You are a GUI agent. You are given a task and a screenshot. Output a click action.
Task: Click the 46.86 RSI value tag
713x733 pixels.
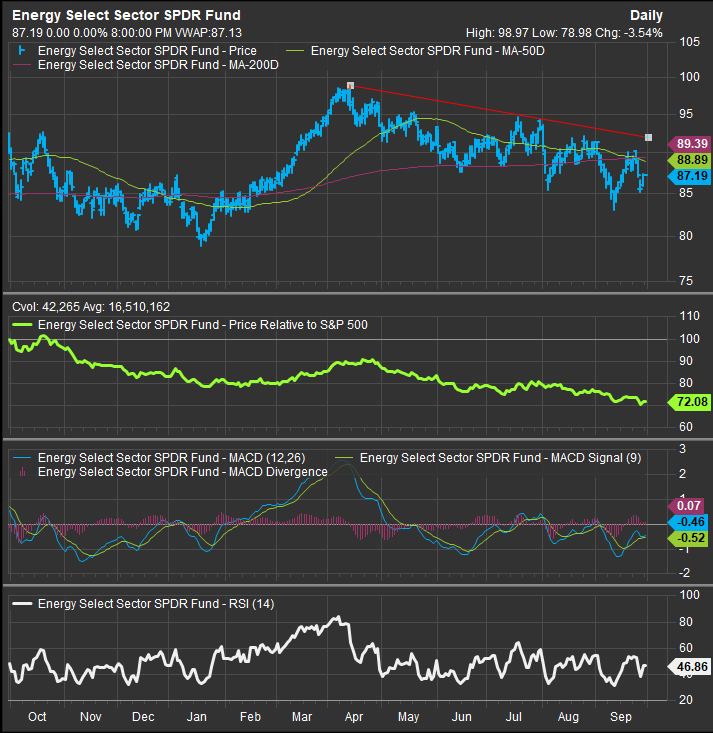tap(690, 667)
